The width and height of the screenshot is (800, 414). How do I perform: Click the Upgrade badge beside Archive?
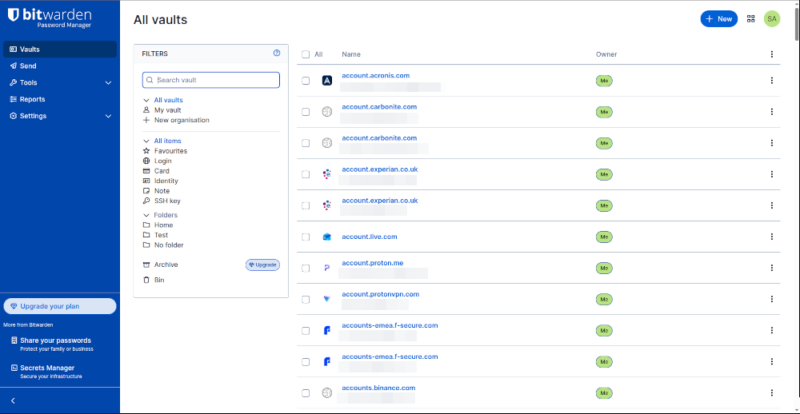click(x=263, y=265)
